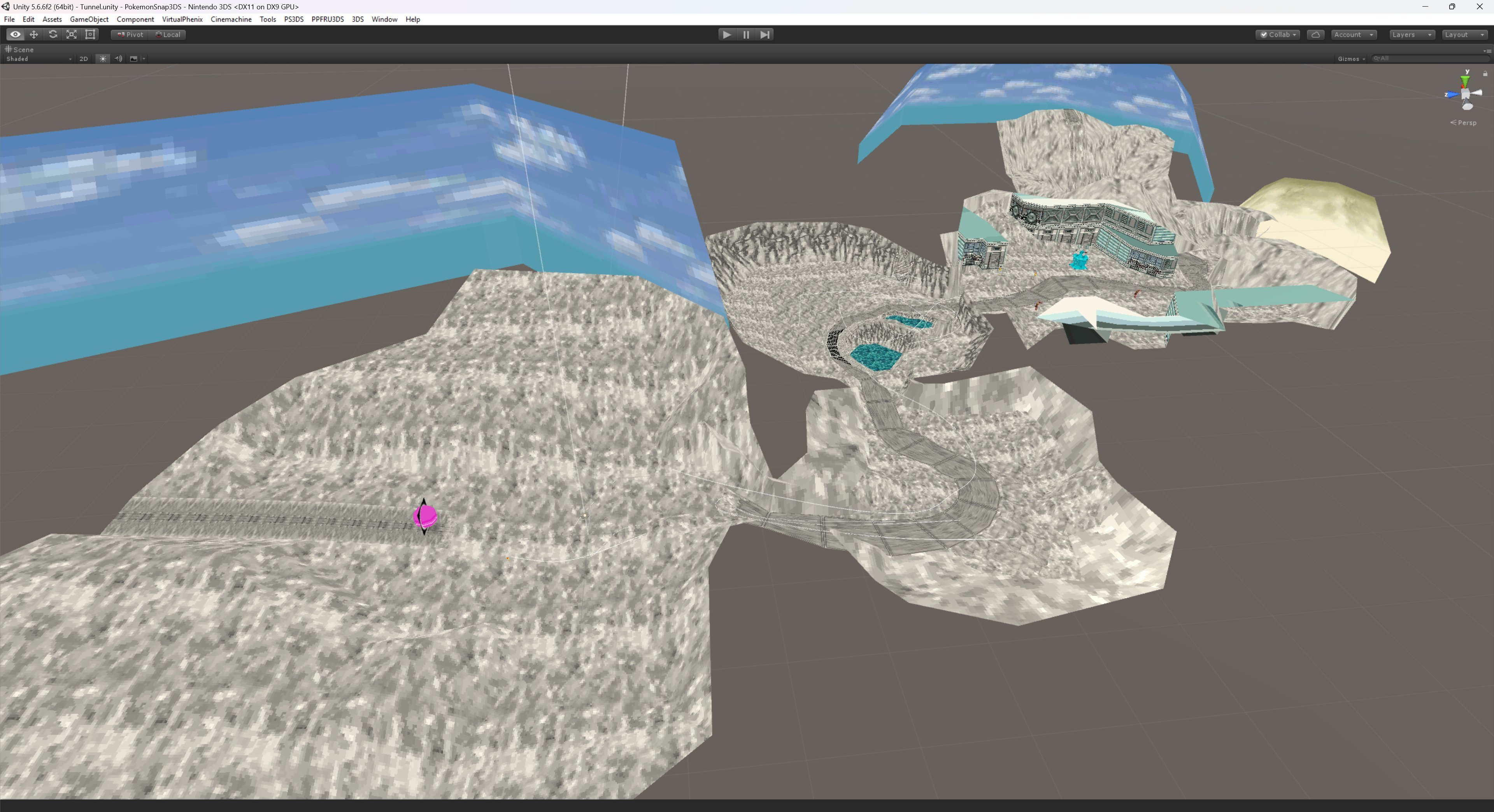Open the scene effects options arrow
Viewport: 1494px width, 812px height.
(143, 59)
